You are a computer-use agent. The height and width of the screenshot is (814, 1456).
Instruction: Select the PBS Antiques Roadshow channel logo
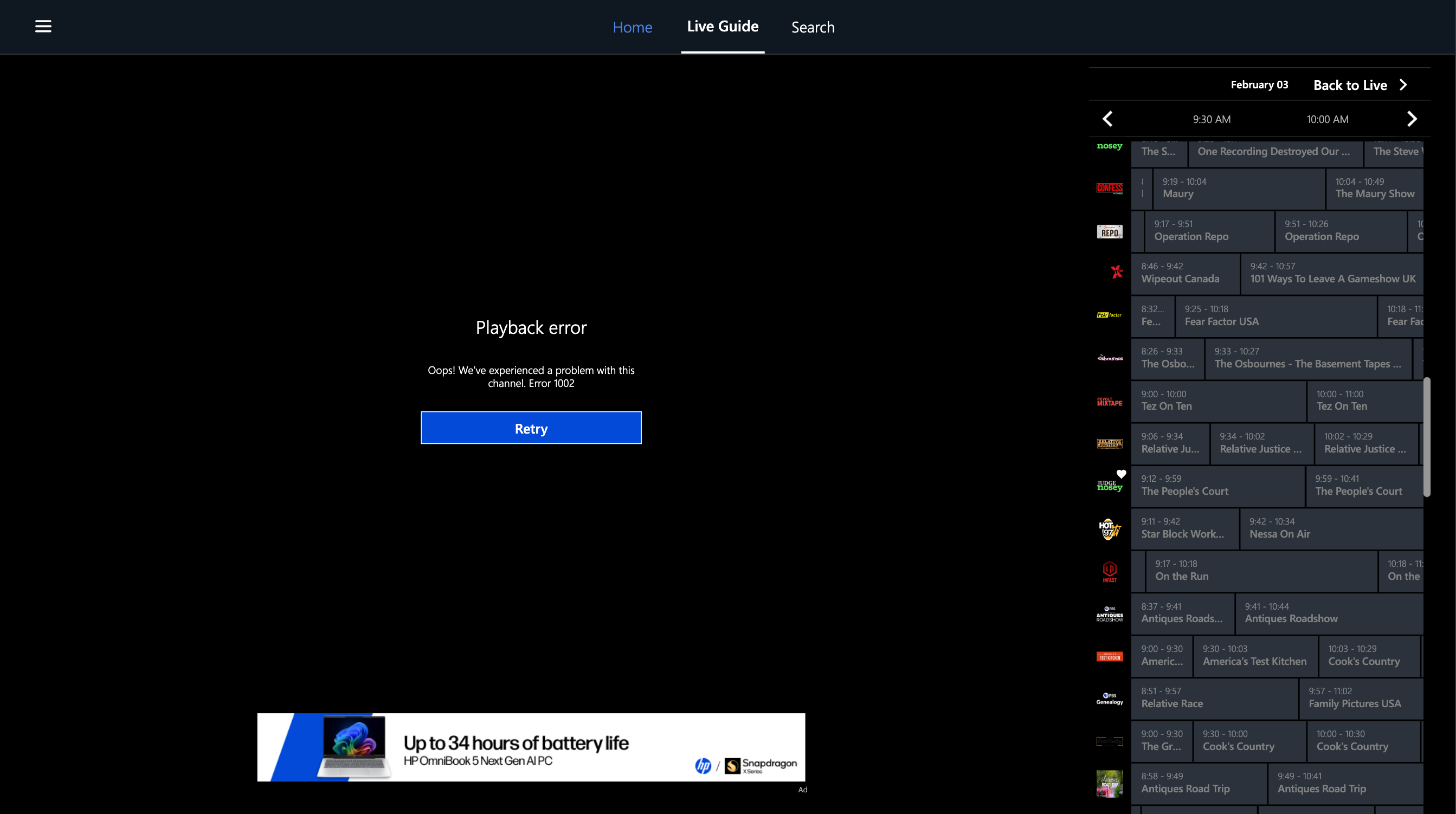pyautogui.click(x=1110, y=614)
